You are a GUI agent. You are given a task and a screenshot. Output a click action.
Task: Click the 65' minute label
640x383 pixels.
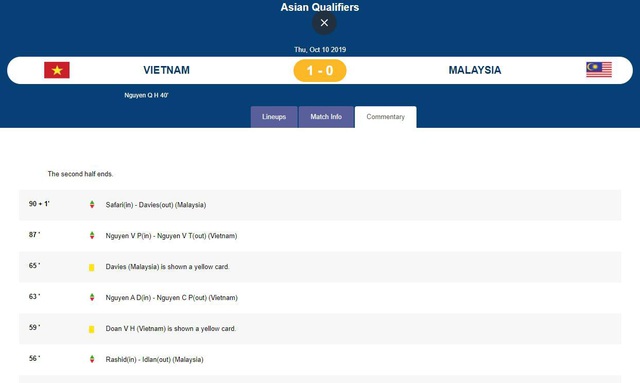point(35,266)
